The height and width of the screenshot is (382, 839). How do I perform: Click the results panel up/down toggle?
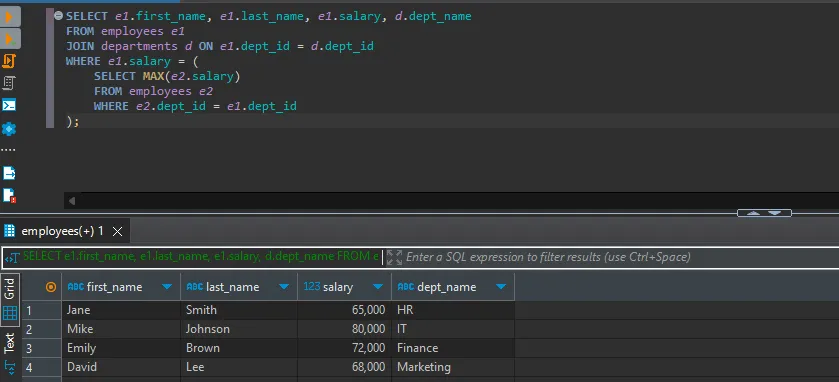(764, 213)
